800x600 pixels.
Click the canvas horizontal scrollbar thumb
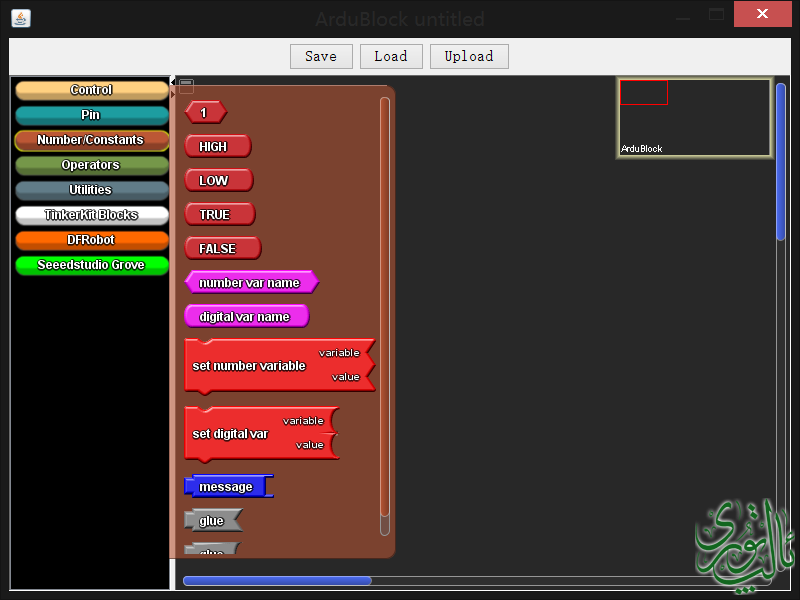click(x=277, y=581)
